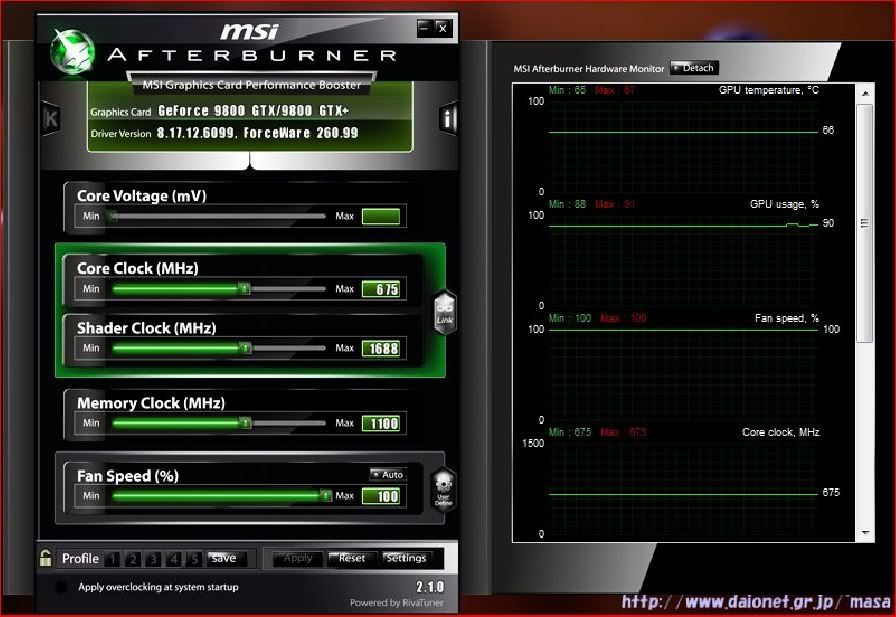The width and height of the screenshot is (896, 617).
Task: Open the information i side button
Action: 448,119
